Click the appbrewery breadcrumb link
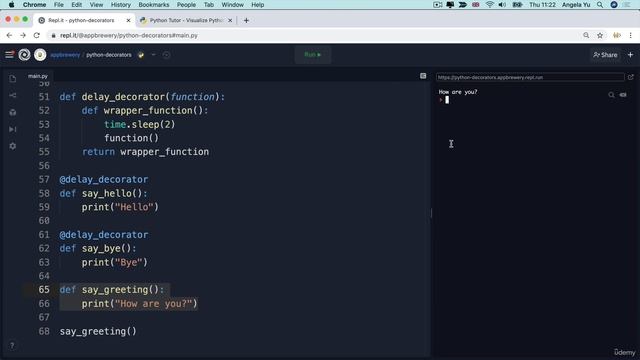This screenshot has height=360, width=640. [x=65, y=55]
